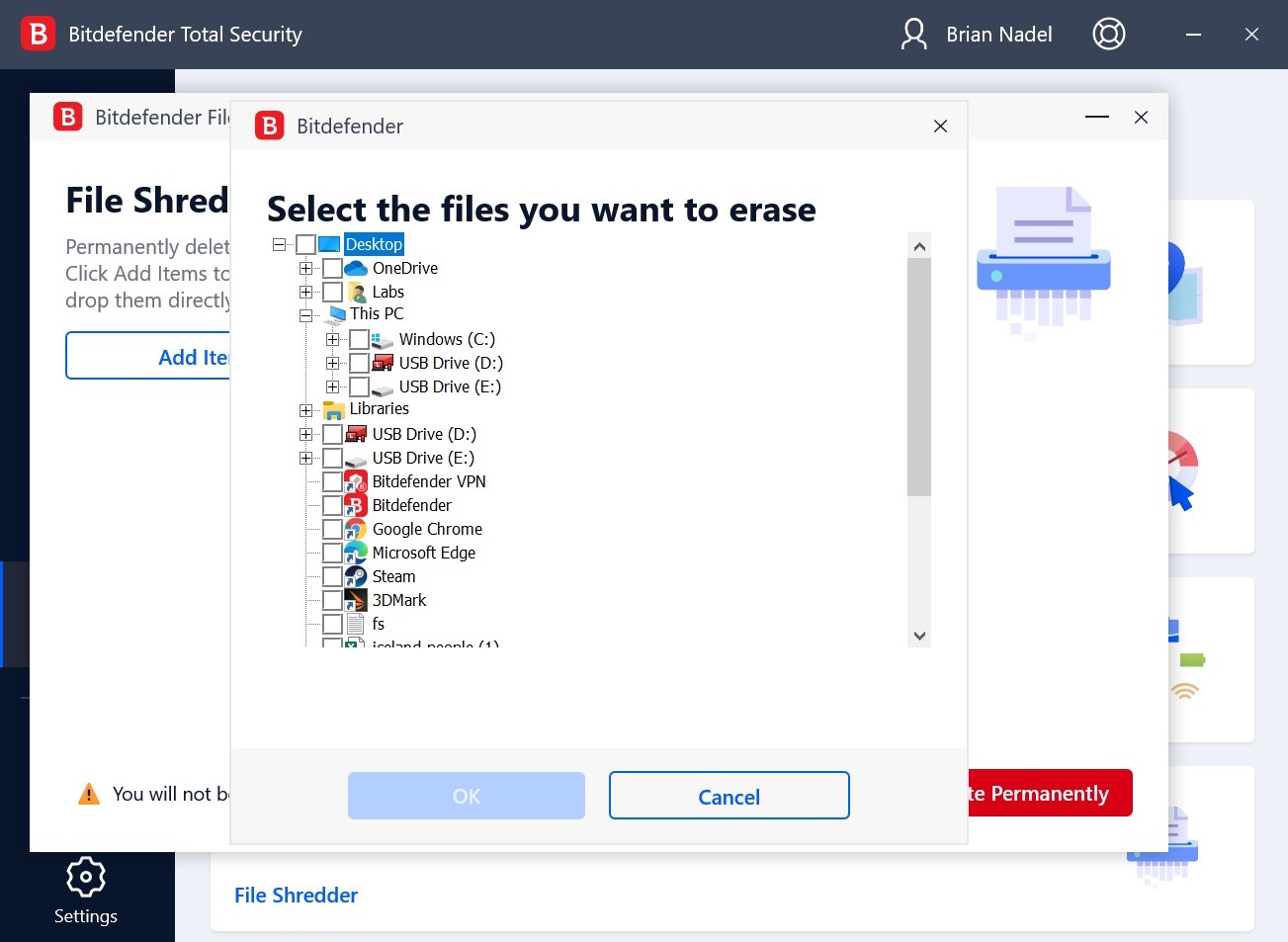
Task: Click the fs text file icon
Action: point(356,624)
